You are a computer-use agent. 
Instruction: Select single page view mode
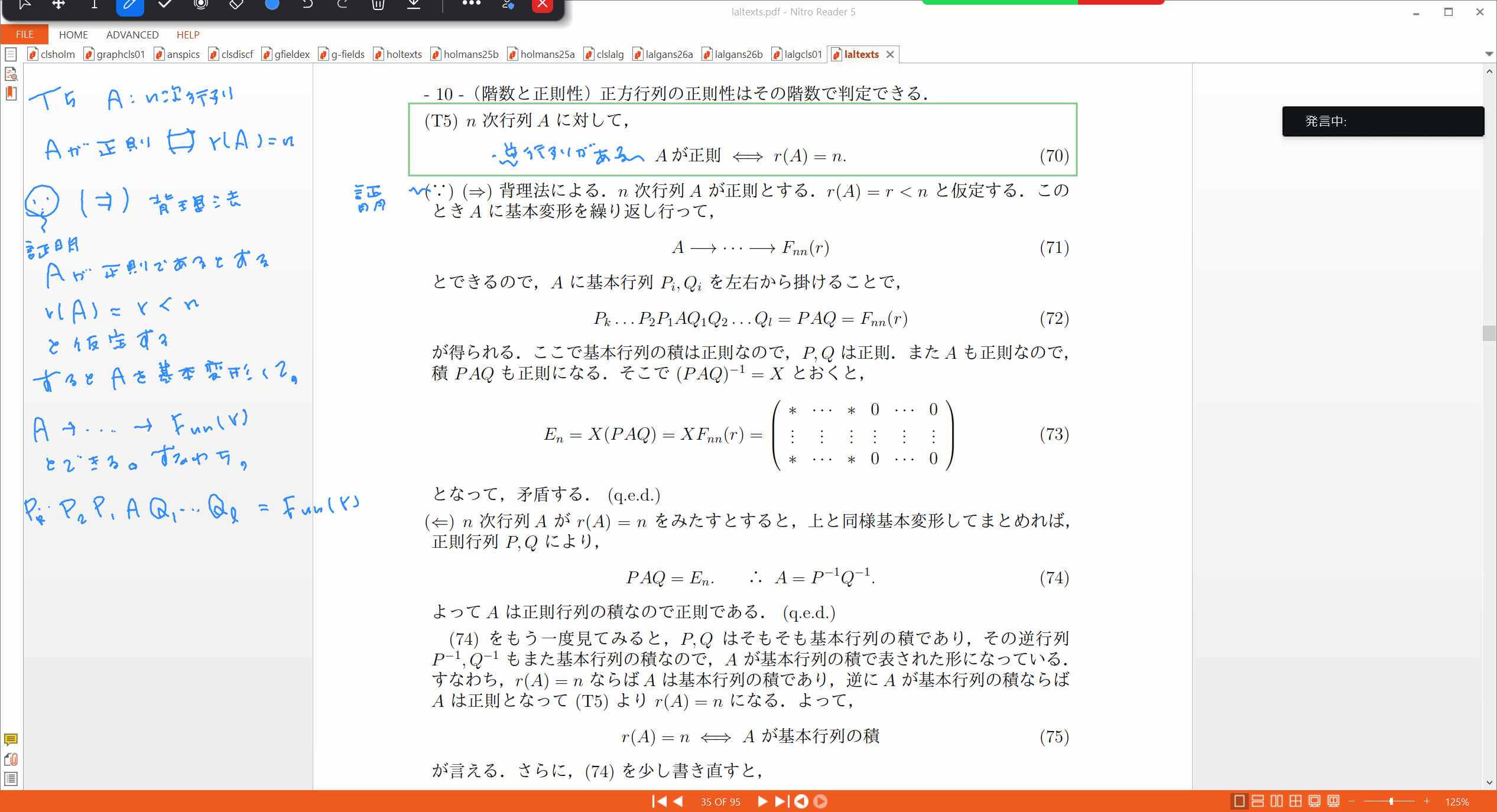[x=1240, y=801]
